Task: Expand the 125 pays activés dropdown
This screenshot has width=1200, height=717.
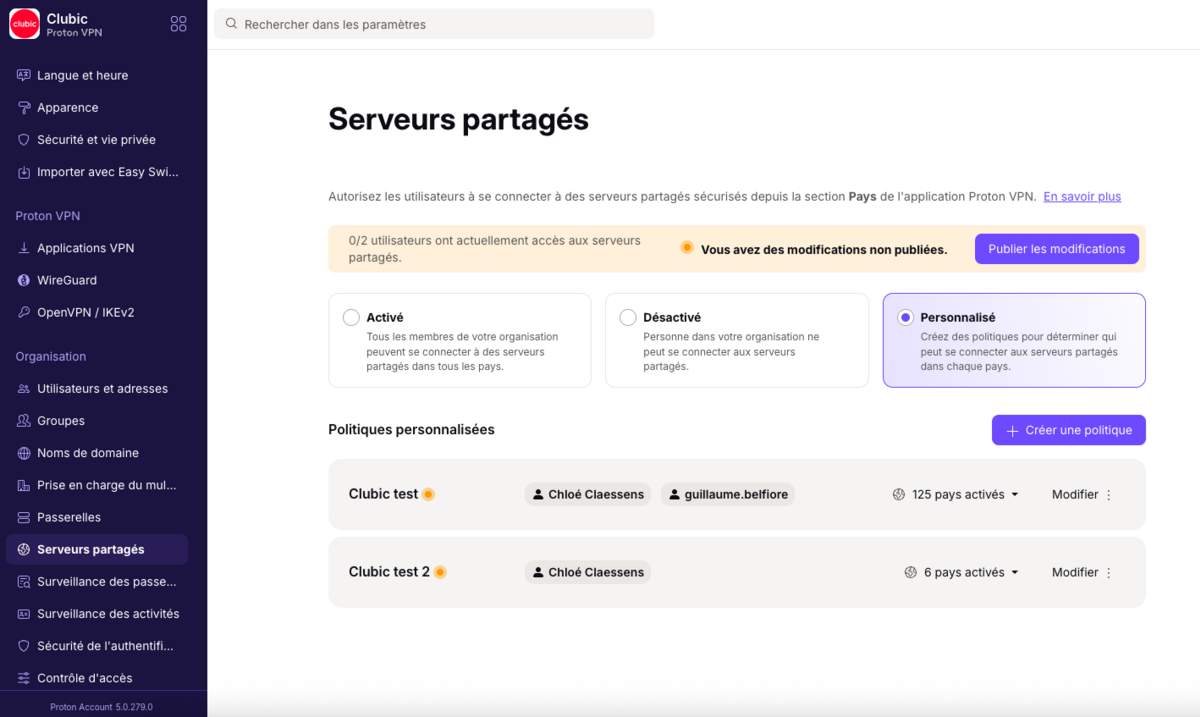Action: [956, 494]
